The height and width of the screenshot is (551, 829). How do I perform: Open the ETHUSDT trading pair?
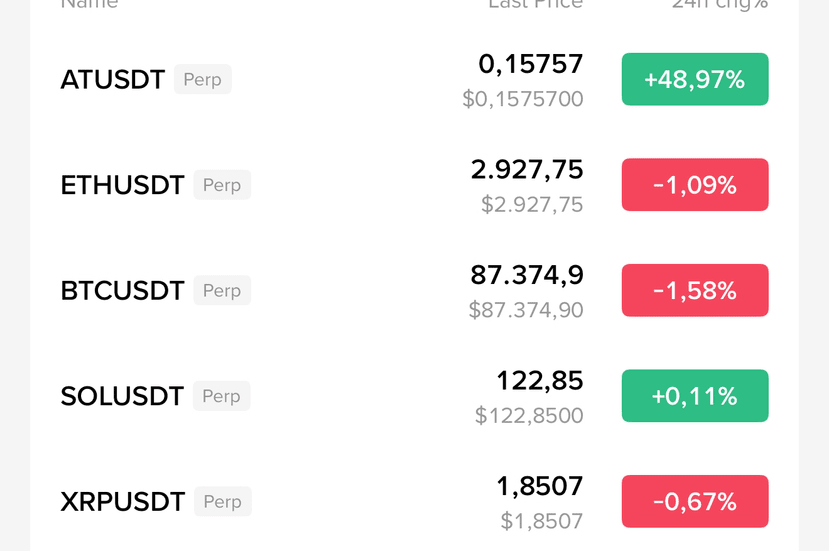click(122, 185)
